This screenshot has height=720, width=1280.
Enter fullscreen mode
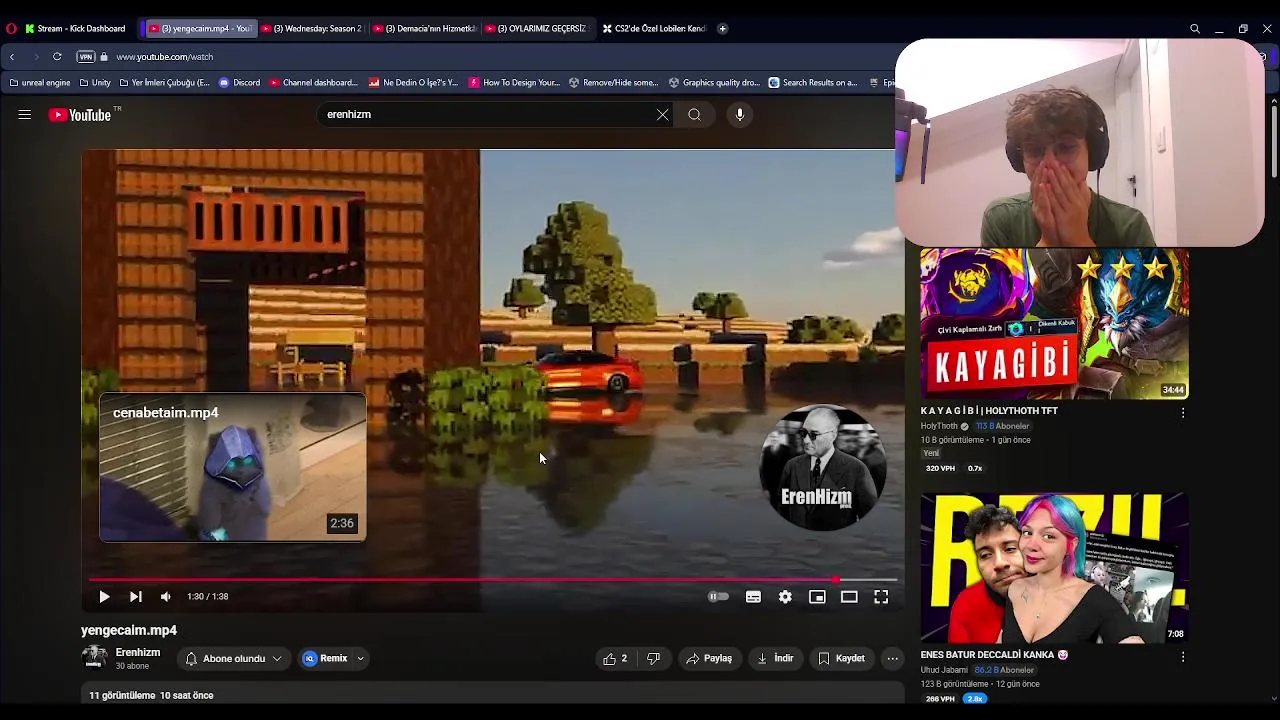881,597
